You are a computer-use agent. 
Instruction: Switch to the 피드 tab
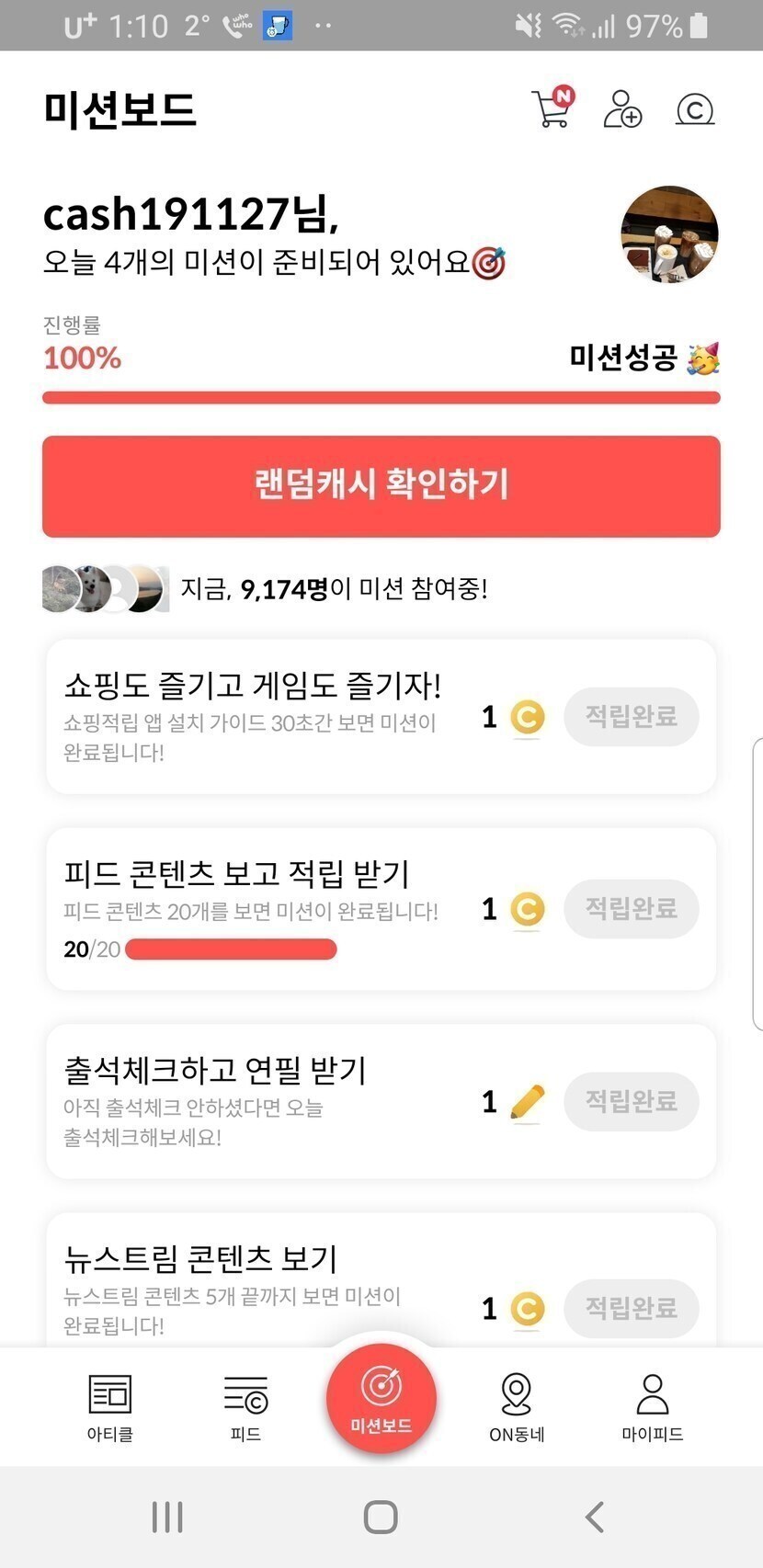245,1406
